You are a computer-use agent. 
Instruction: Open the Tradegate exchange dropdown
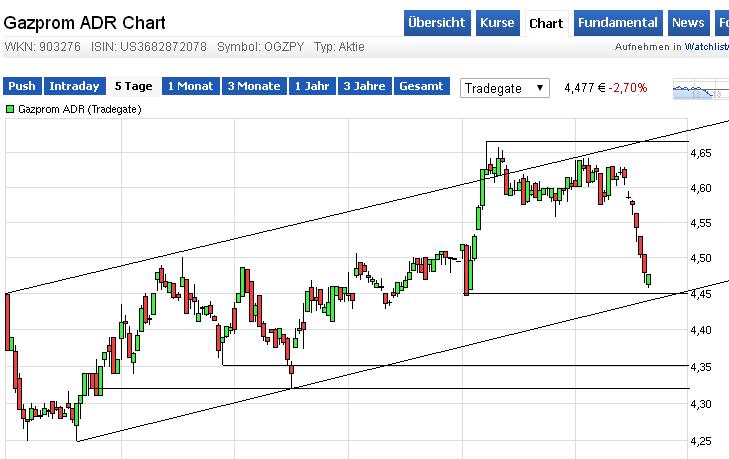tap(505, 88)
